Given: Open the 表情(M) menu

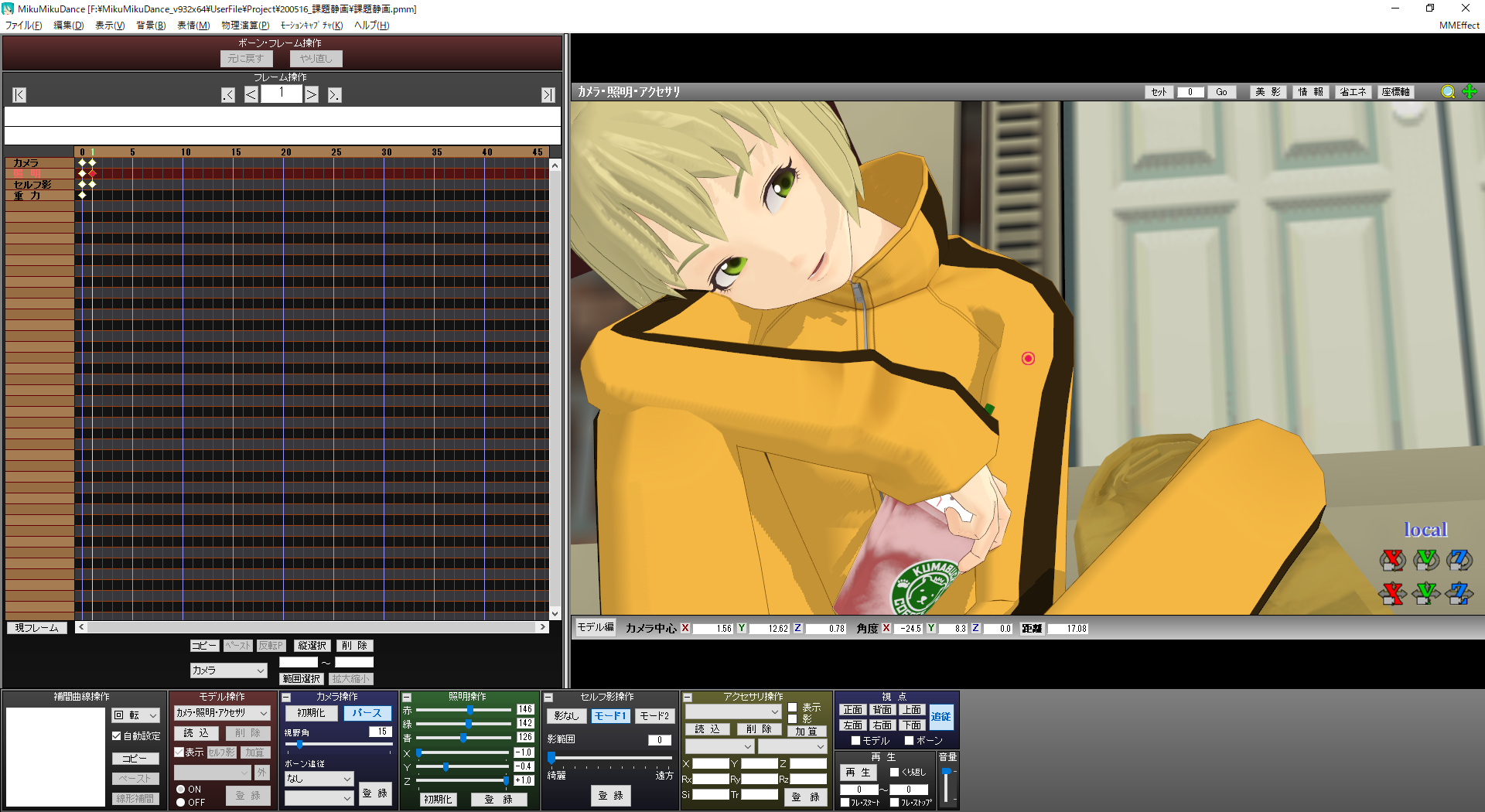Looking at the screenshot, I should 193,26.
